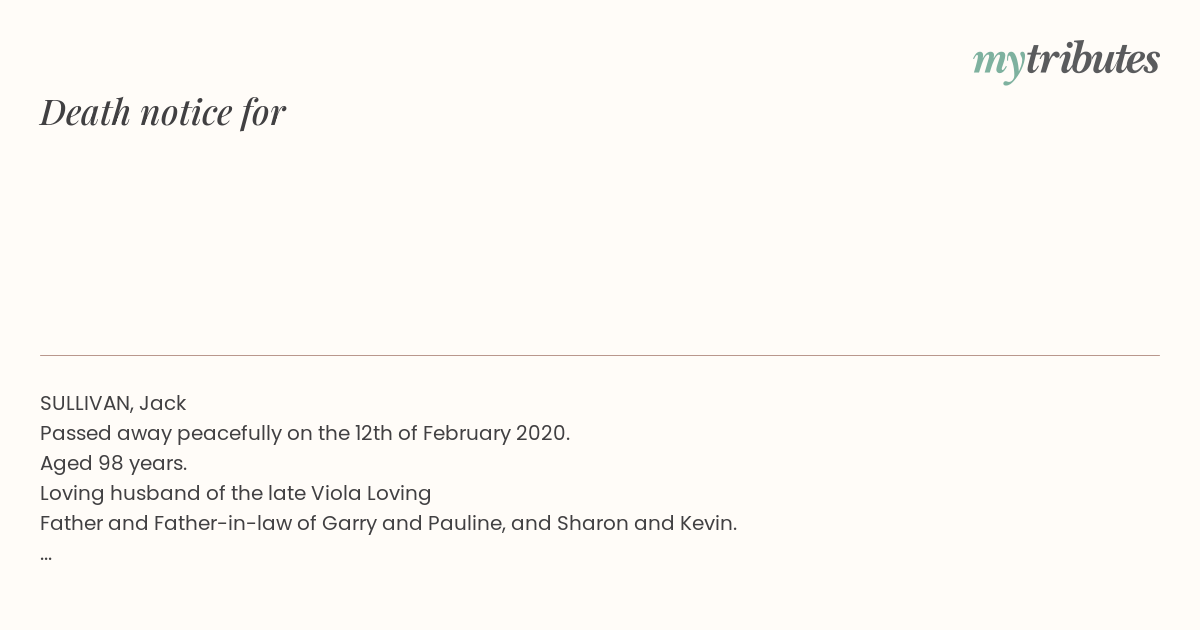This screenshot has height=630, width=1200.
Task: Click the green 'my' in the logo
Action: [999, 63]
